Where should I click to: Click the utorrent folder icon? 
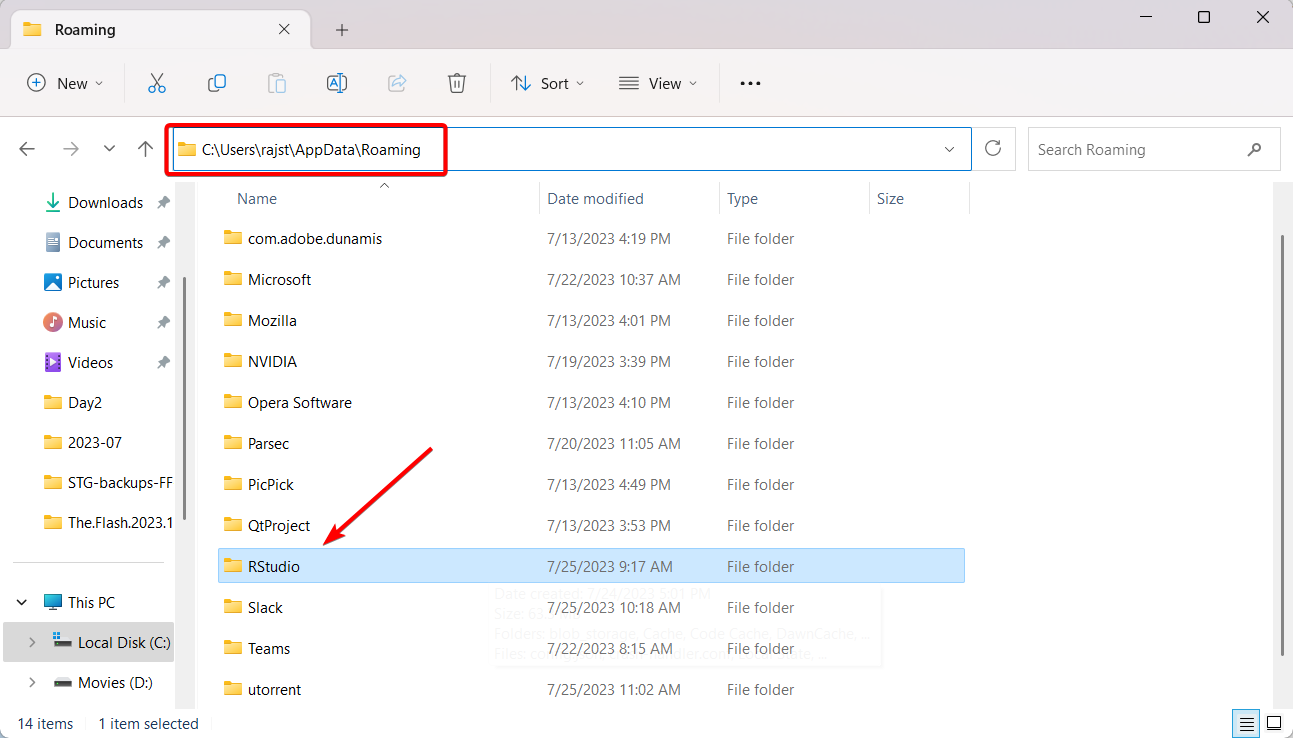click(232, 689)
